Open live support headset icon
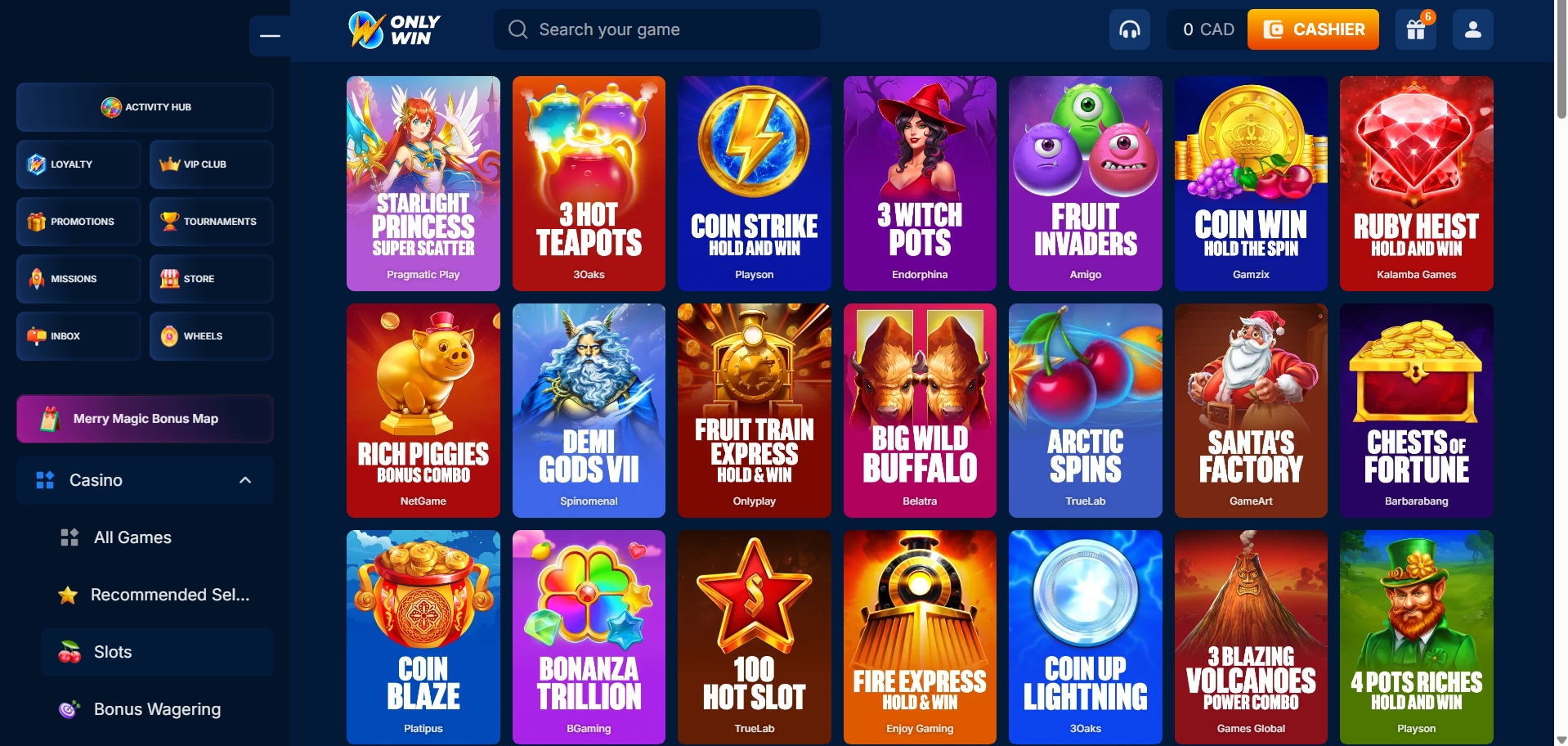This screenshot has height=746, width=1568. click(1130, 29)
